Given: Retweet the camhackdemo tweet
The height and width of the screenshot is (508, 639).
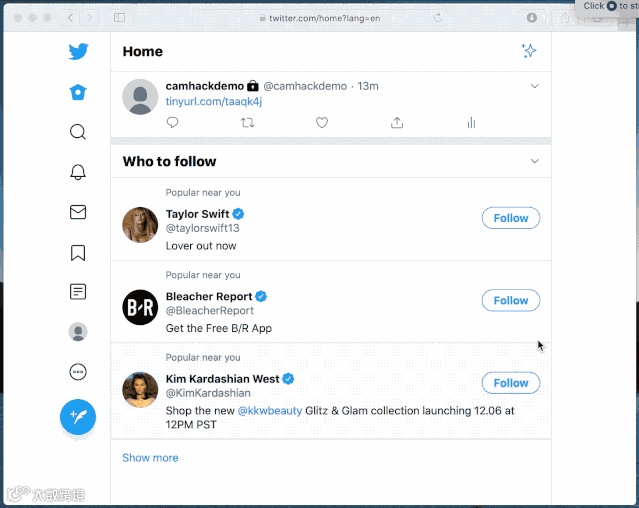Looking at the screenshot, I should 247,122.
